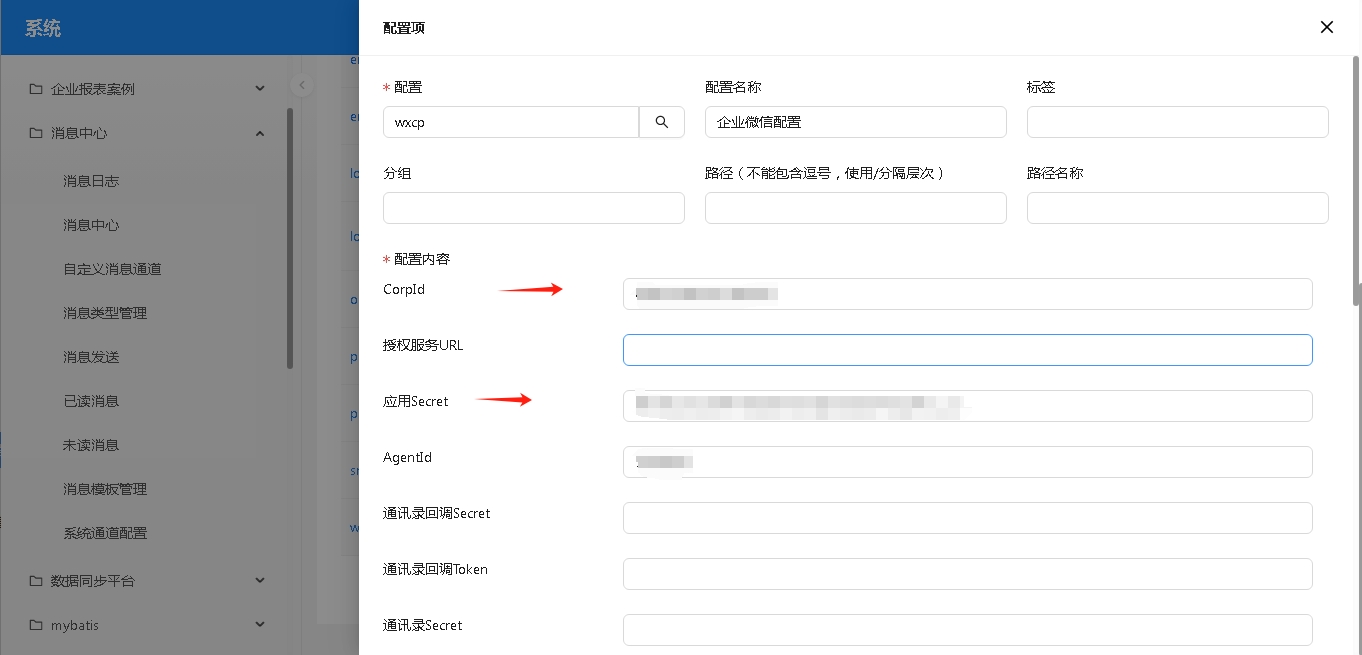This screenshot has height=655, width=1362.
Task: Expand the mybatis chevron
Action: 260,625
